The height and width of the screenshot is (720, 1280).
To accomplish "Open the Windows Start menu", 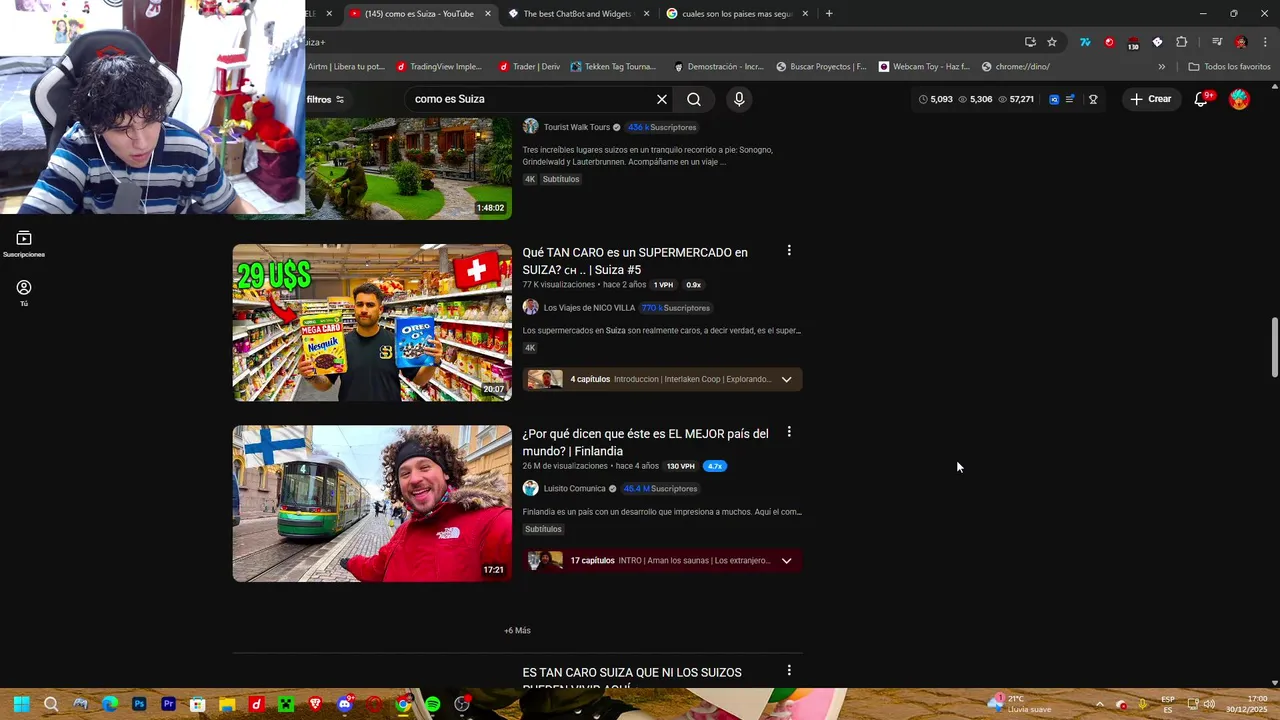I will (21, 704).
